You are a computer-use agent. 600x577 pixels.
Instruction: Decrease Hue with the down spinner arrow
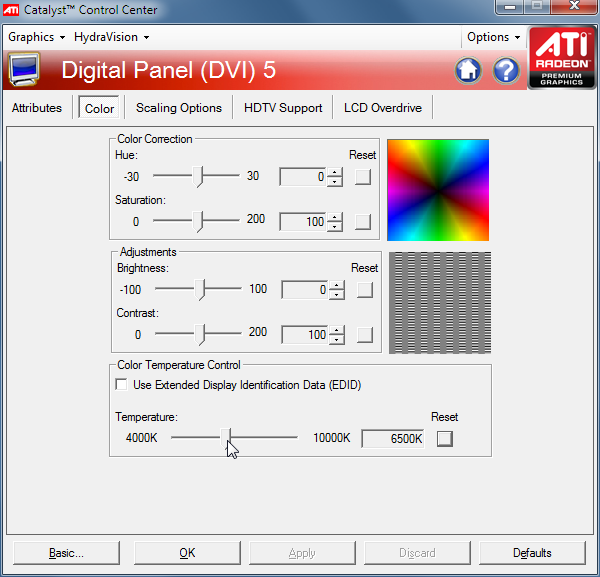click(x=335, y=181)
